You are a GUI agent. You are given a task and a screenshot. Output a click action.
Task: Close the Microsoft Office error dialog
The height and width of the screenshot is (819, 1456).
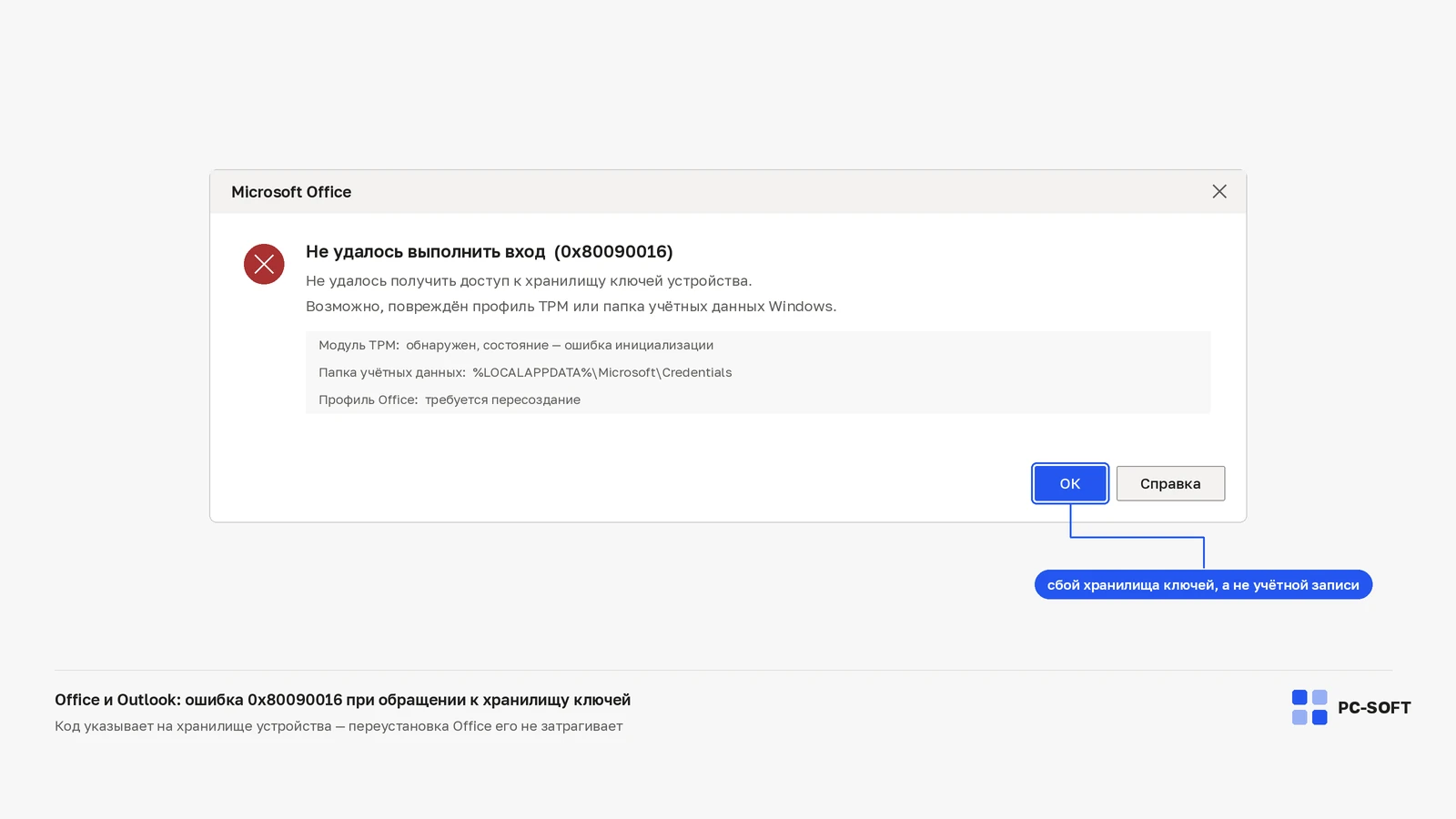(1219, 191)
